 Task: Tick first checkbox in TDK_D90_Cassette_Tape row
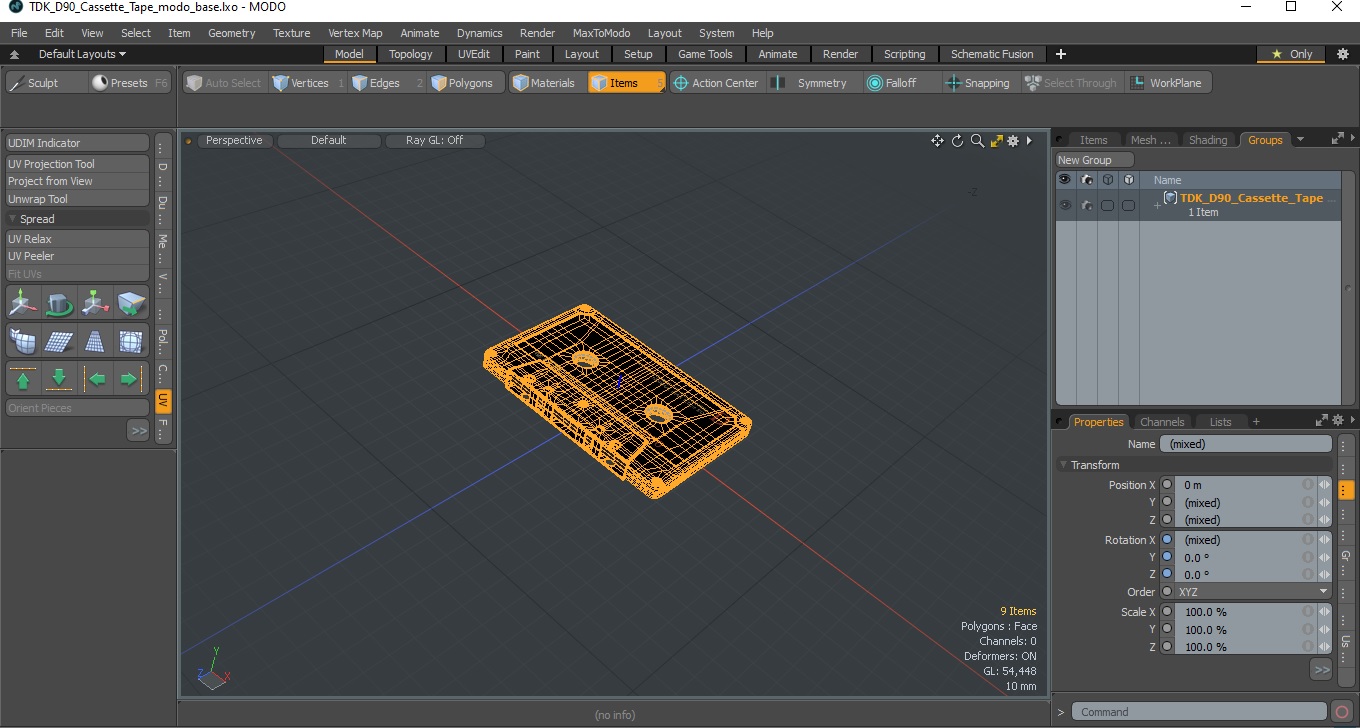point(1107,205)
